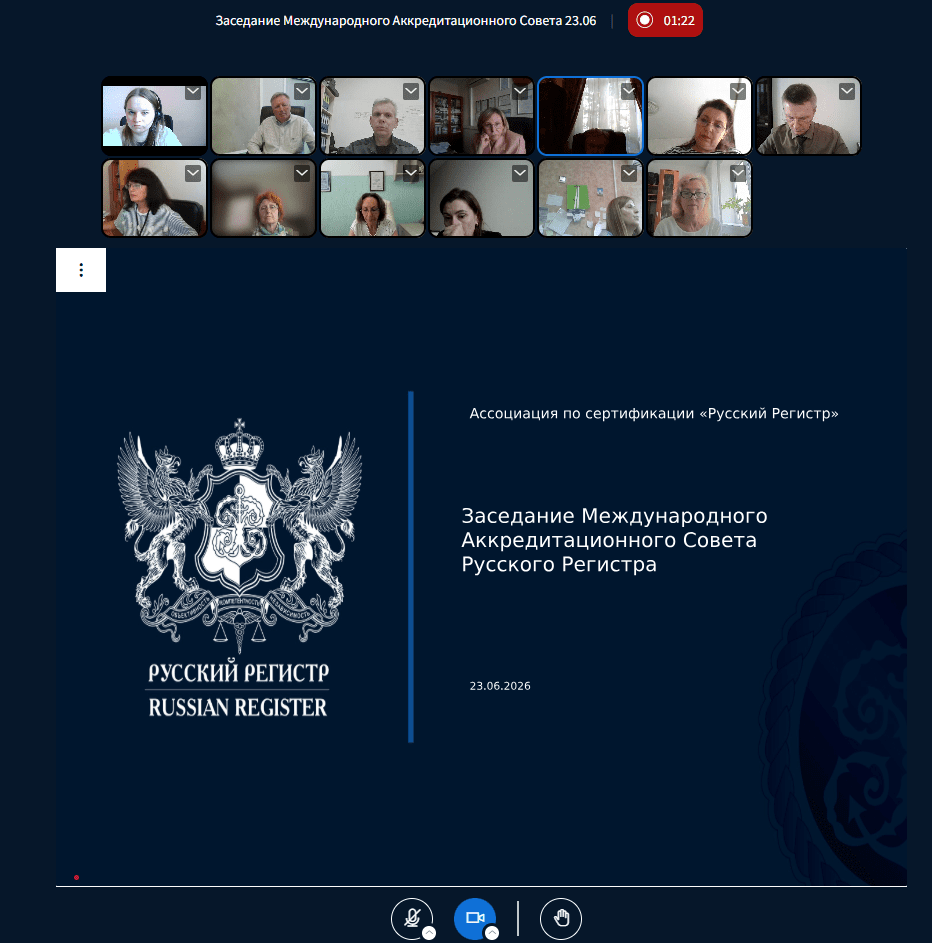Open dropdown on the headset-wearing woman's video

[x=193, y=92]
